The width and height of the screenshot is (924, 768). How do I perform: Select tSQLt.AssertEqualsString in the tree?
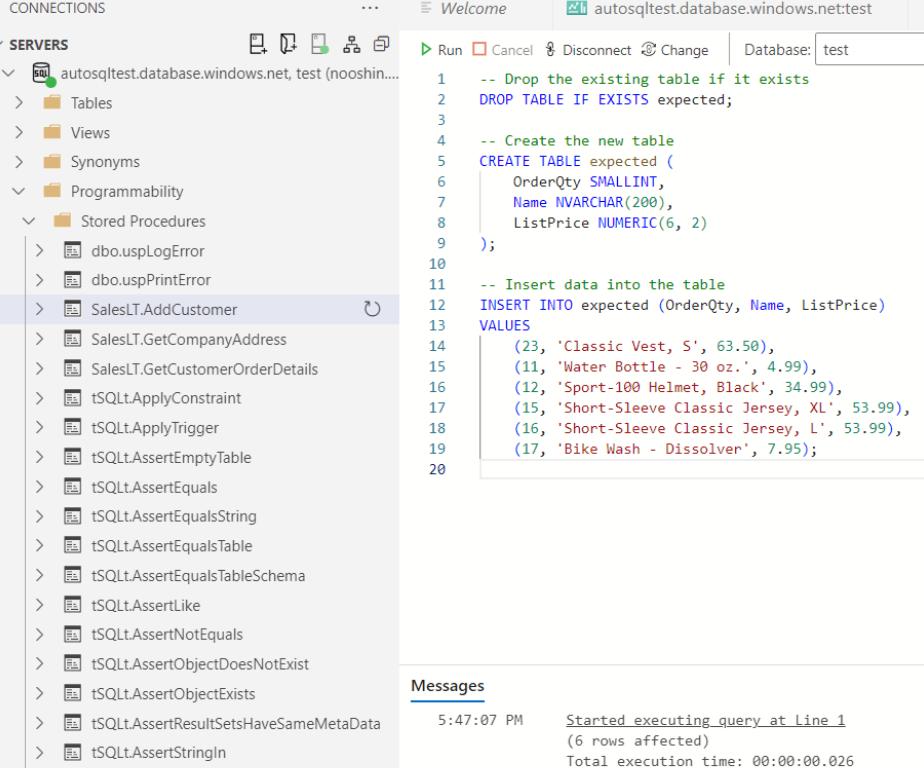174,516
